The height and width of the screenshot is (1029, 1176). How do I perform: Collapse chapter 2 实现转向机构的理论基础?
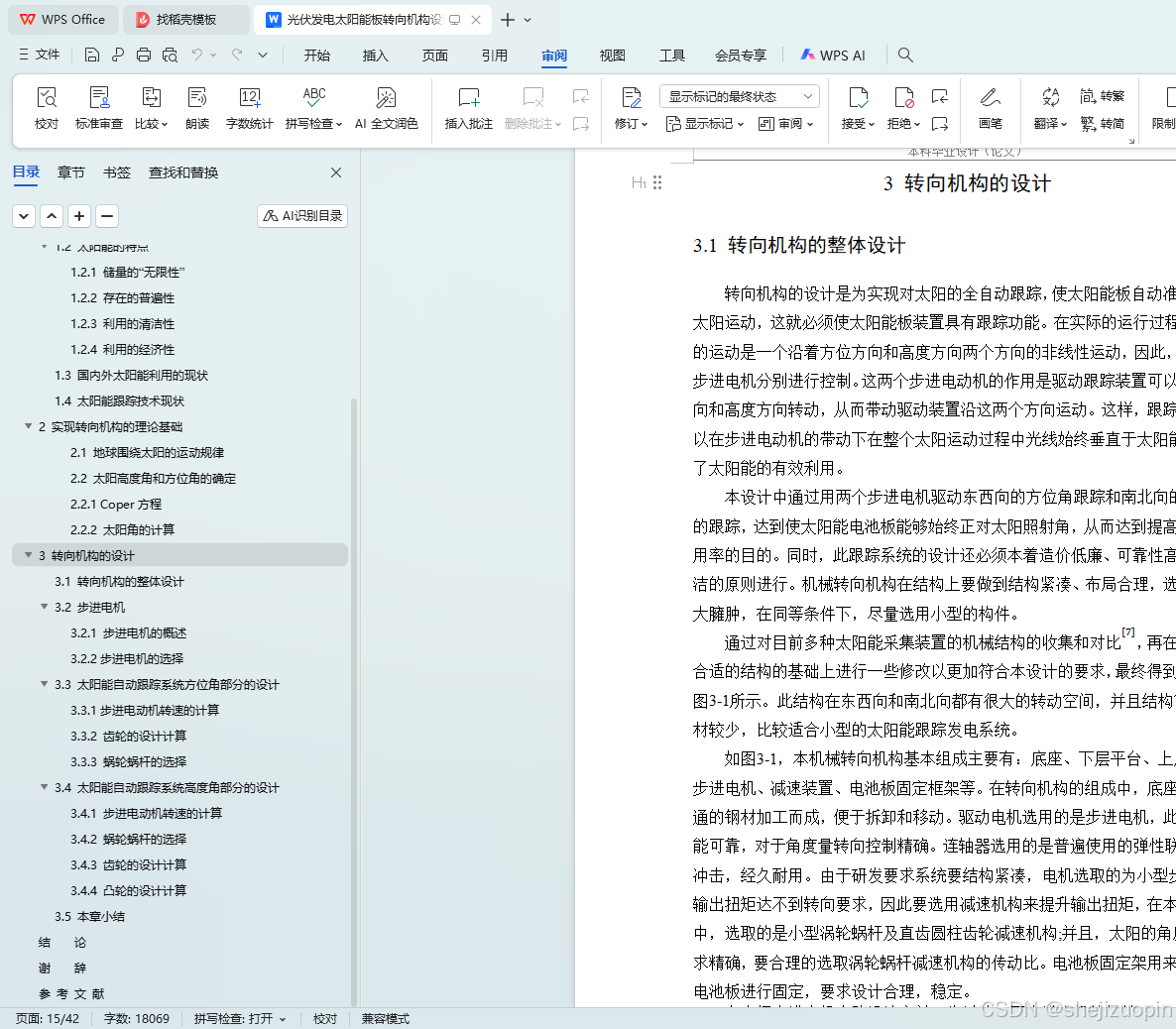(x=29, y=426)
